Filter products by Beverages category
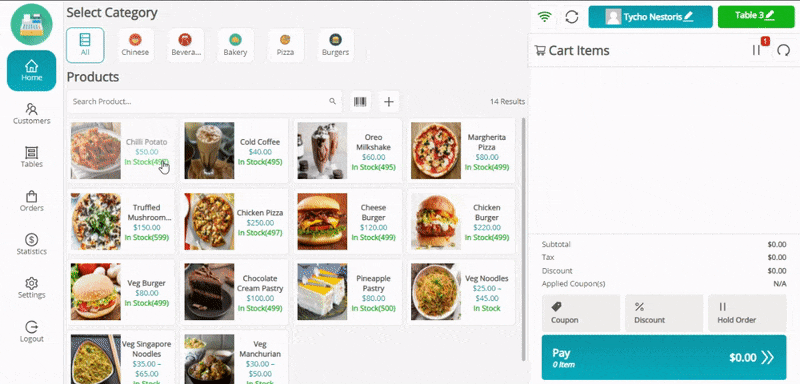 pos(185,45)
